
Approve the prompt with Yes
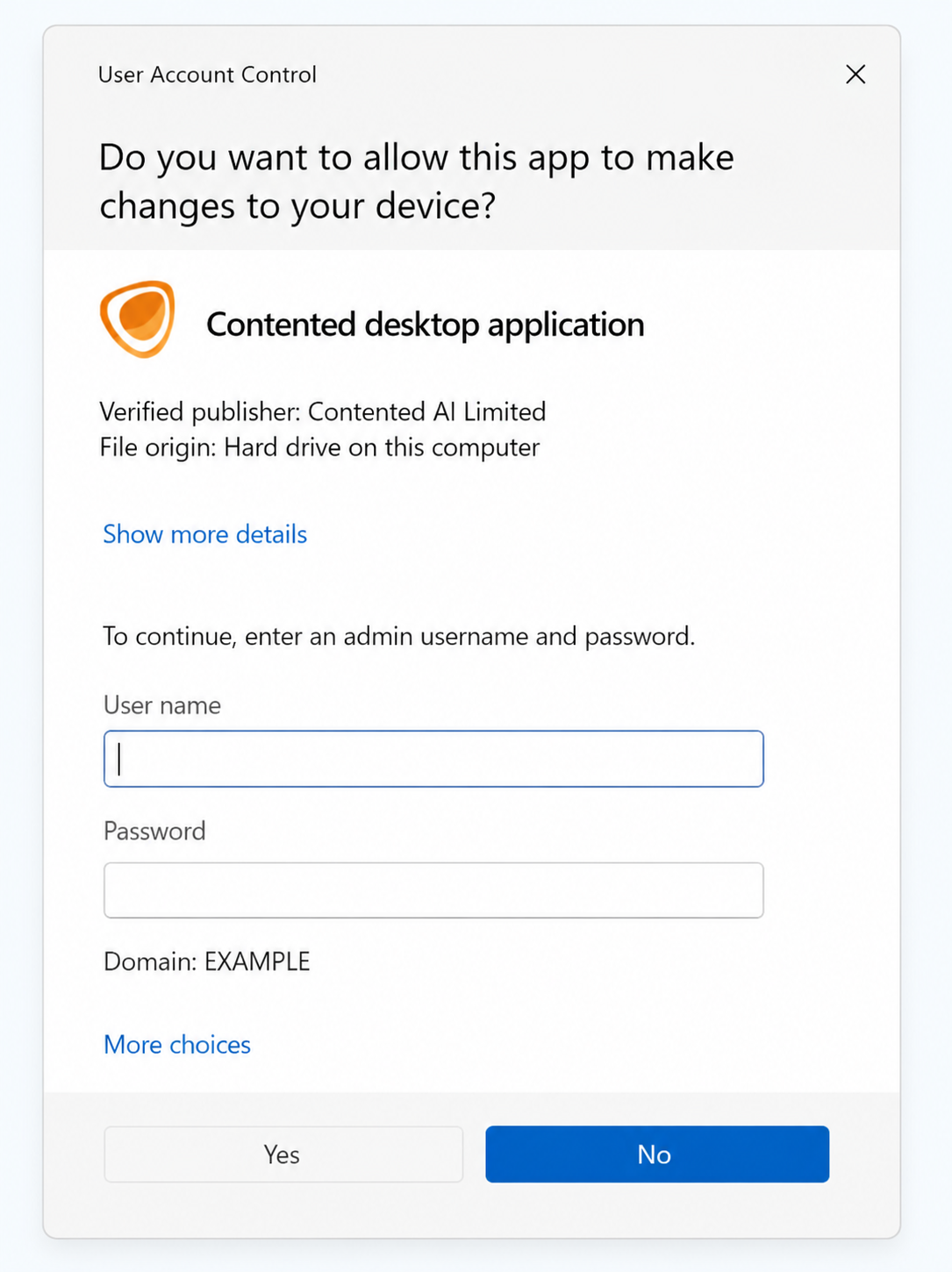pos(283,1154)
